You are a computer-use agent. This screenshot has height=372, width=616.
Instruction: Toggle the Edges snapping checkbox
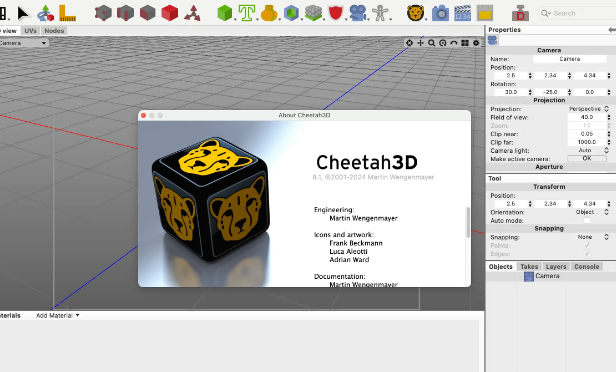587,254
